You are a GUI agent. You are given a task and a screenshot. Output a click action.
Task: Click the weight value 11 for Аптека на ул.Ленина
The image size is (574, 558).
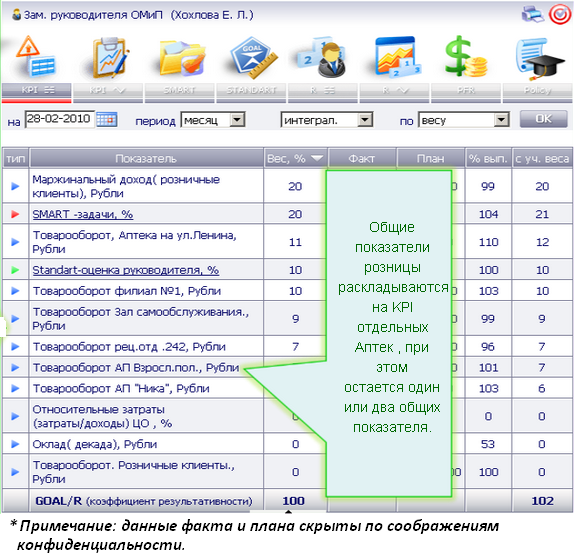point(295,242)
